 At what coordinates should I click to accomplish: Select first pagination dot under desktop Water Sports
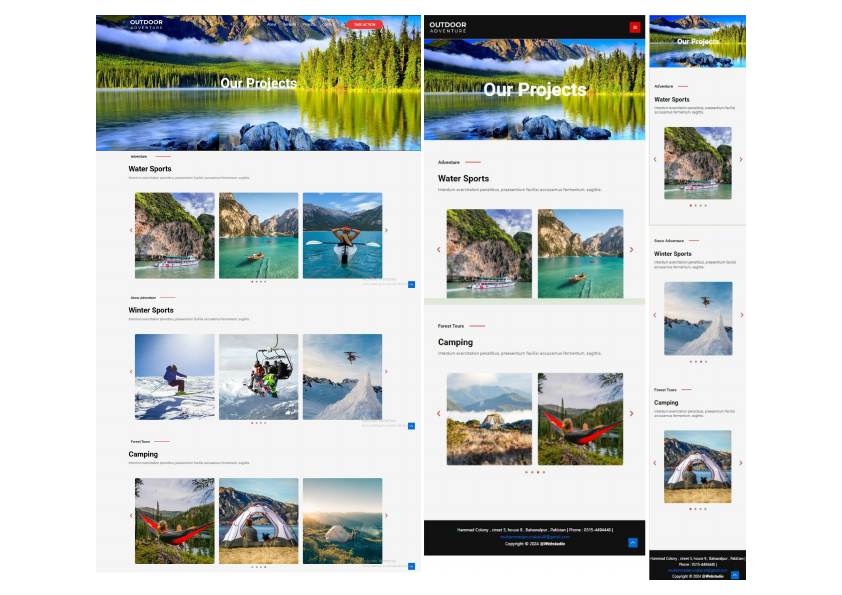(x=252, y=281)
